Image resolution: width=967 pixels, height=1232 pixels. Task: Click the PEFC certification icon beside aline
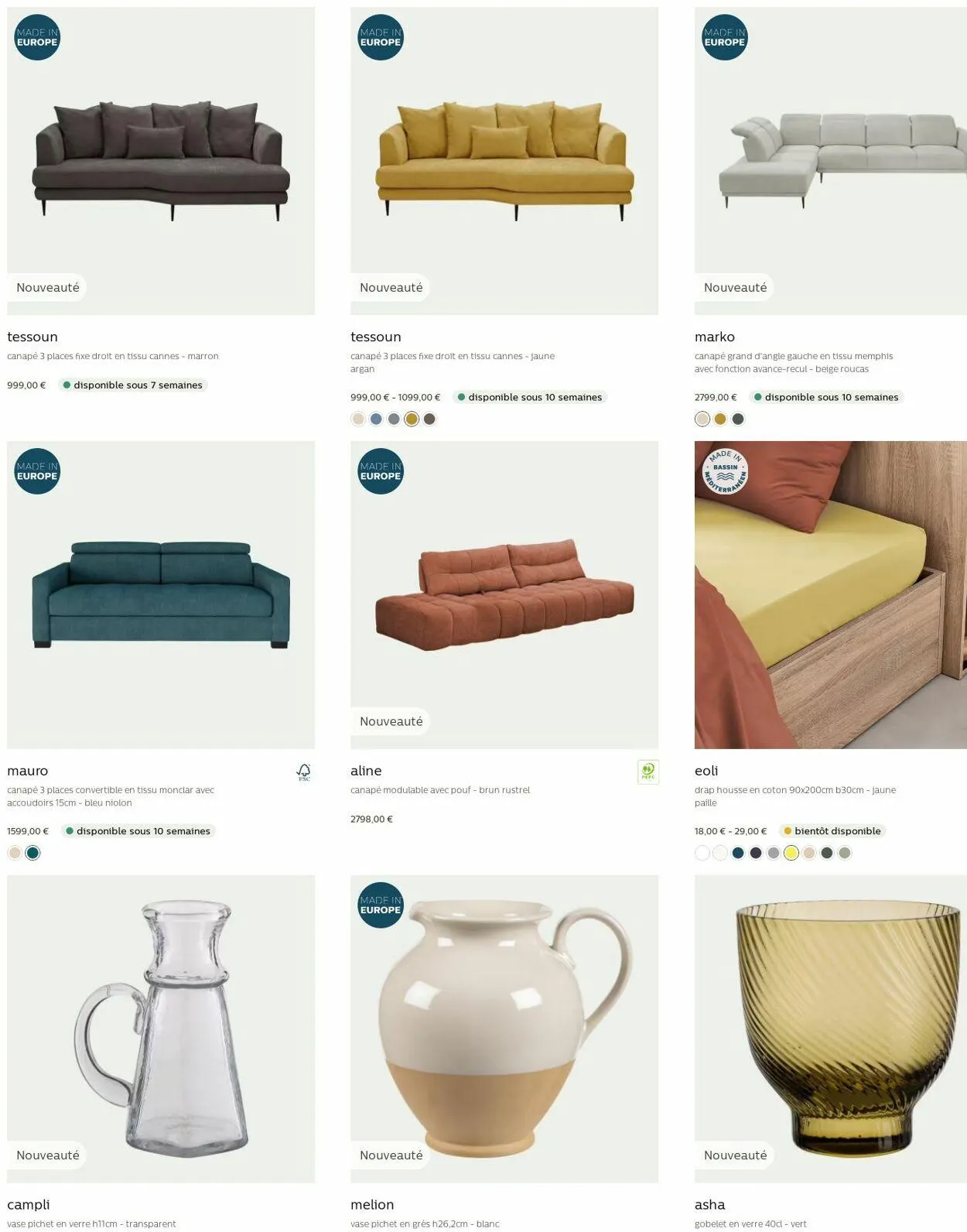648,772
